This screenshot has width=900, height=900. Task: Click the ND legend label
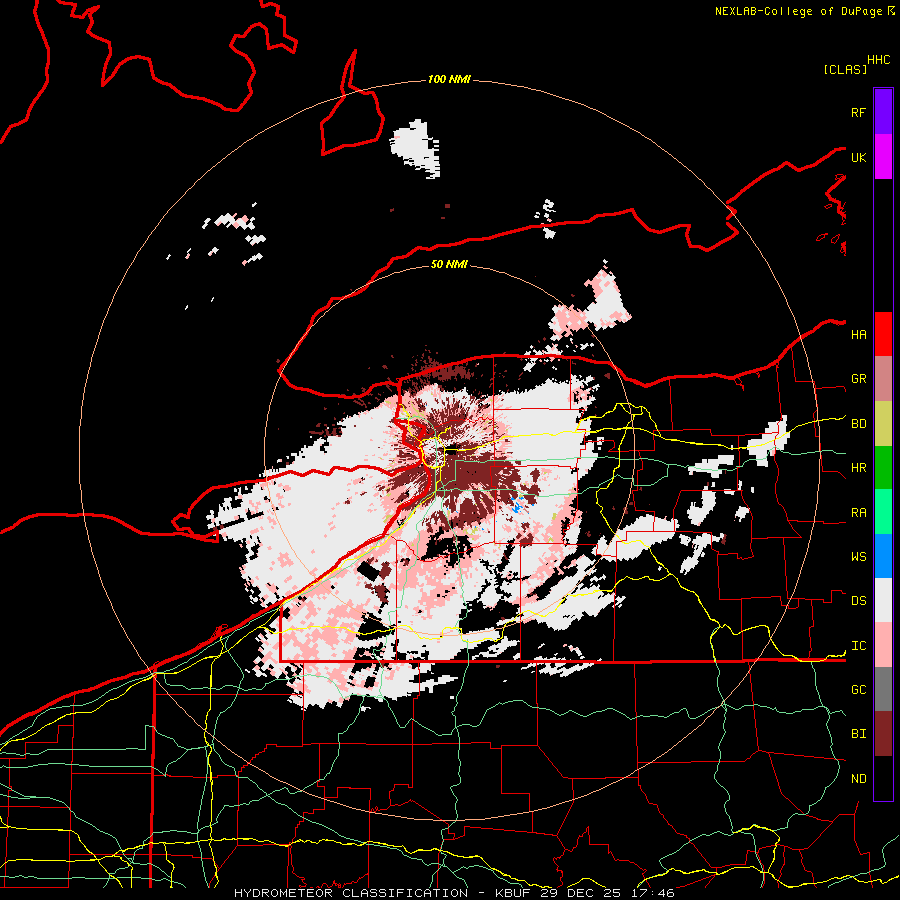tap(858, 779)
